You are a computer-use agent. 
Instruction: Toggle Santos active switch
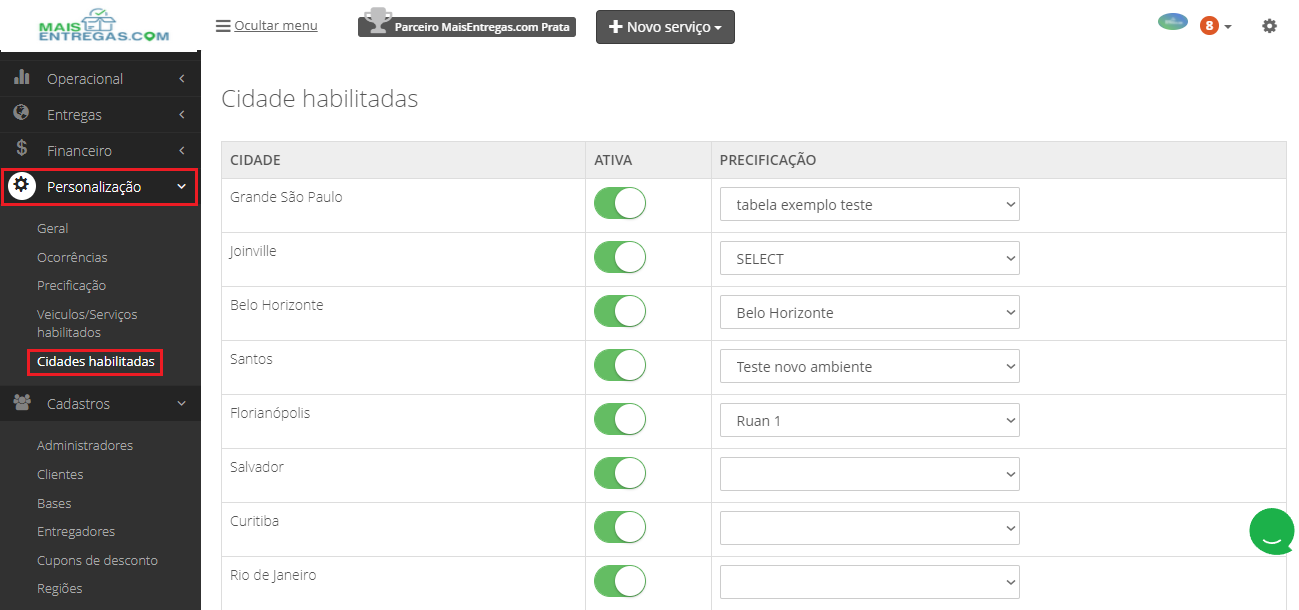[620, 366]
